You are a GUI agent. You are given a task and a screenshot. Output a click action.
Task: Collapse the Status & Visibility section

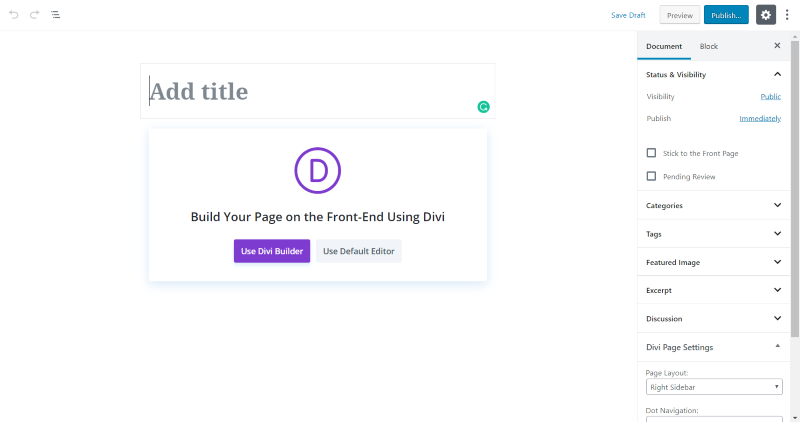point(713,75)
